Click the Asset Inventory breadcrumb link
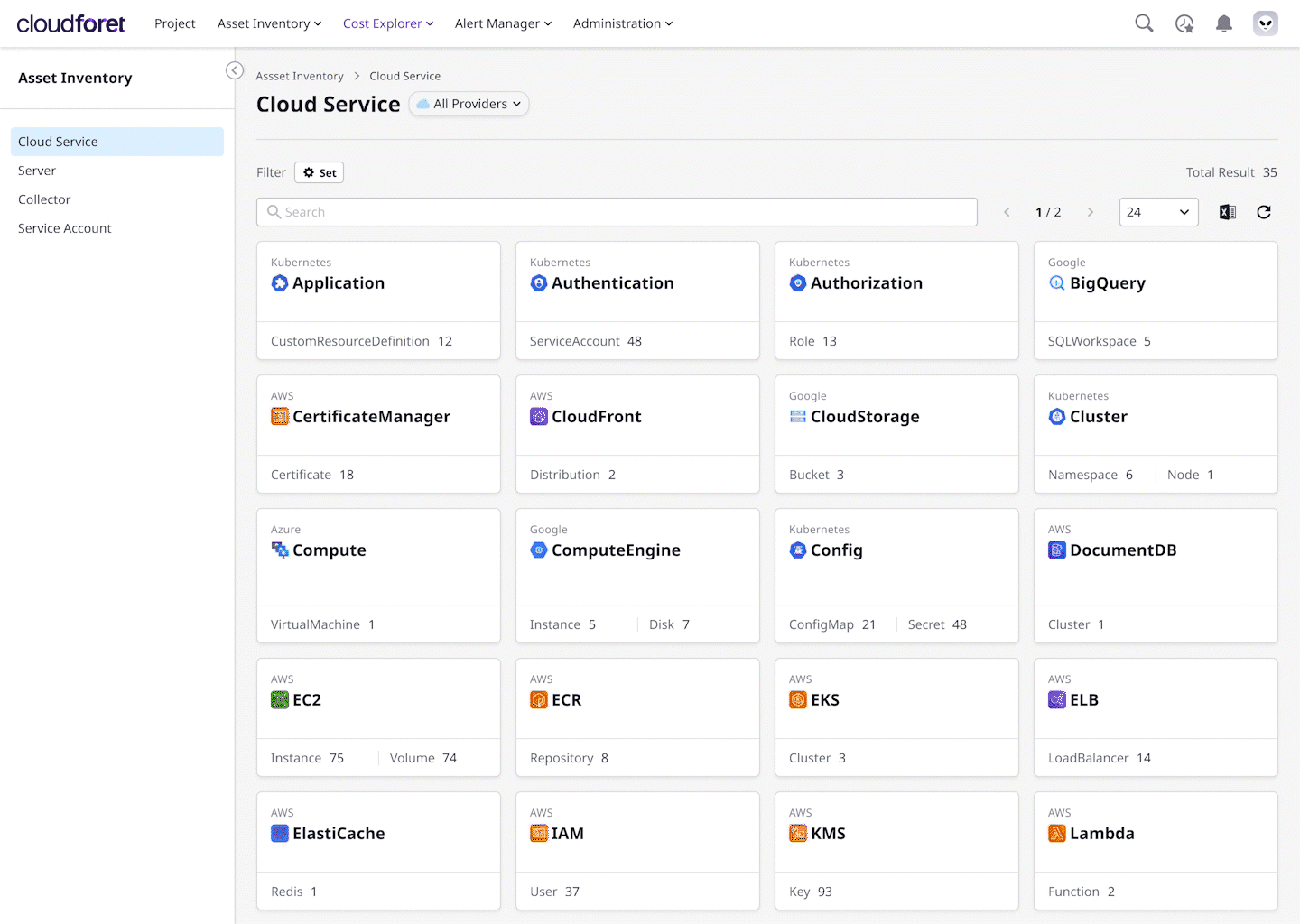 300,76
